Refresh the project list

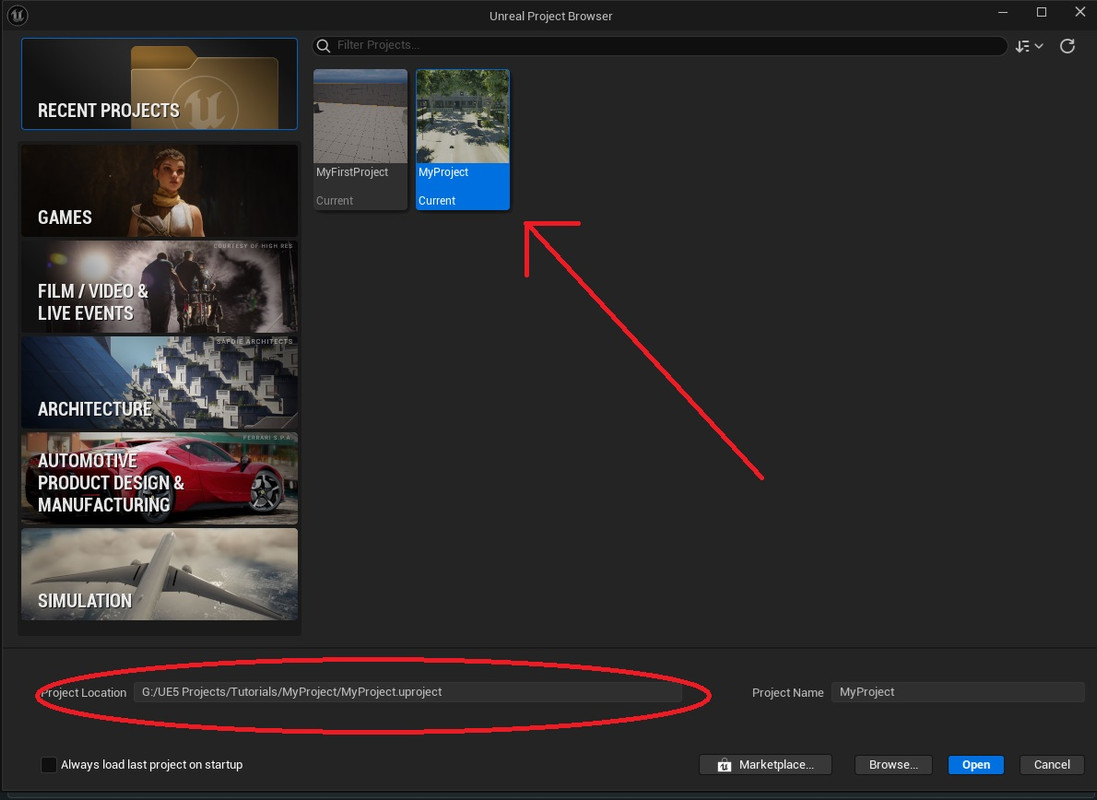pyautogui.click(x=1067, y=46)
